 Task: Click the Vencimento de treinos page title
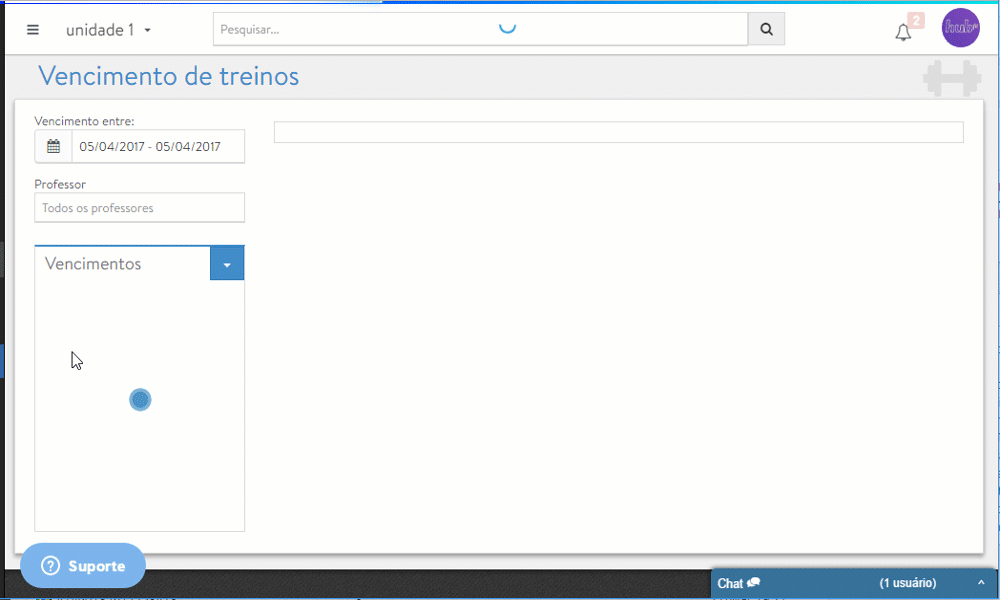(x=166, y=77)
